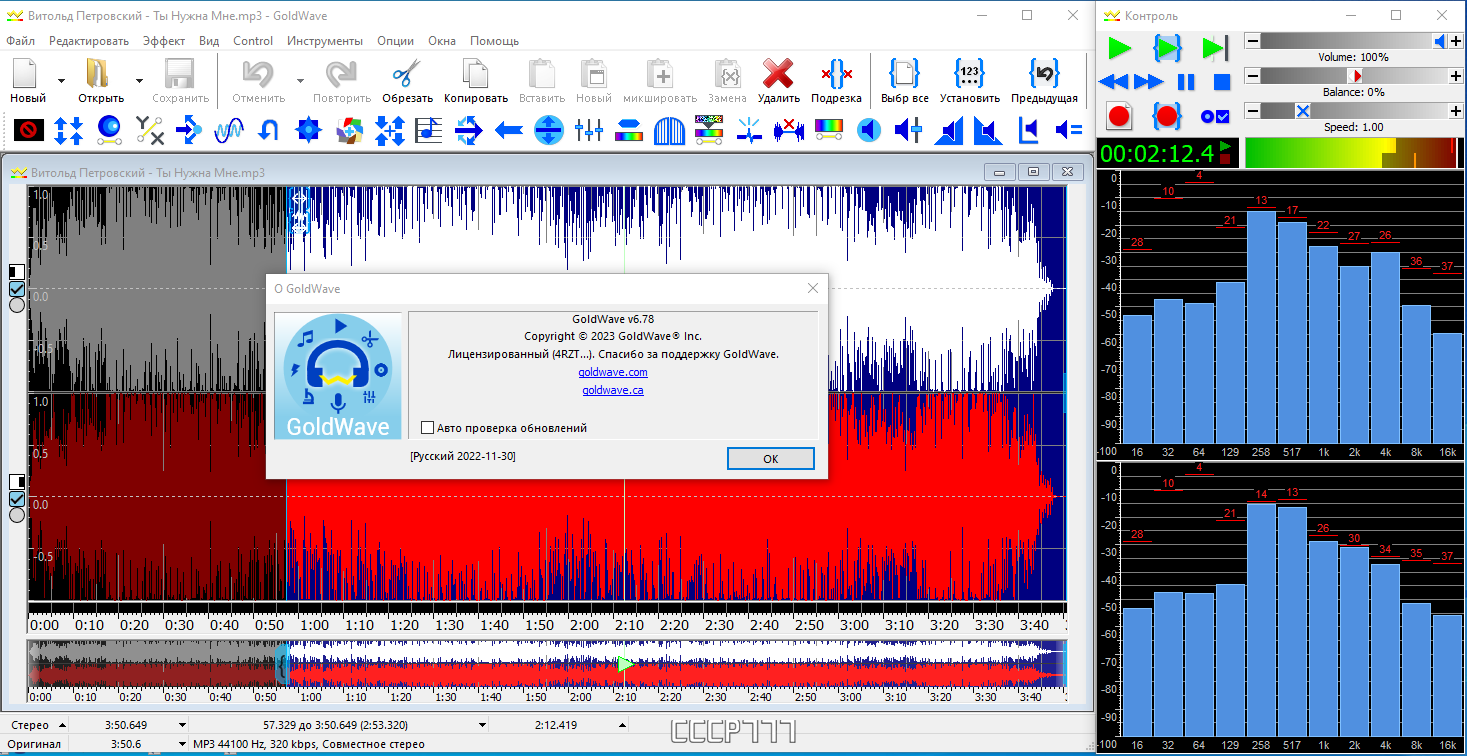Record into the selection with braces record button
Viewport: 1467px width, 756px height.
[1167, 116]
